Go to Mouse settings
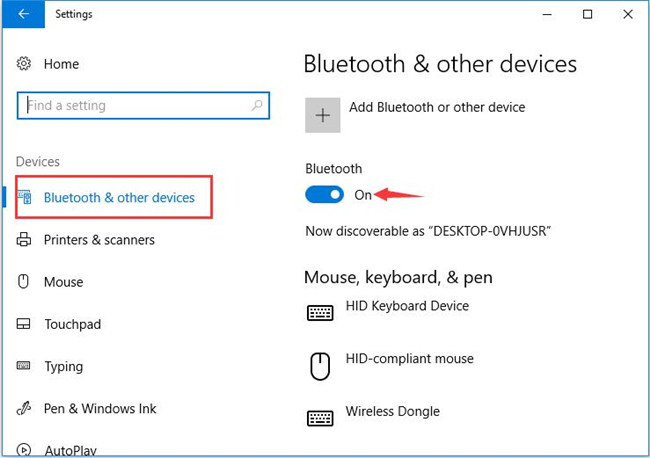Viewport: 650px width, 458px height. pos(63,282)
